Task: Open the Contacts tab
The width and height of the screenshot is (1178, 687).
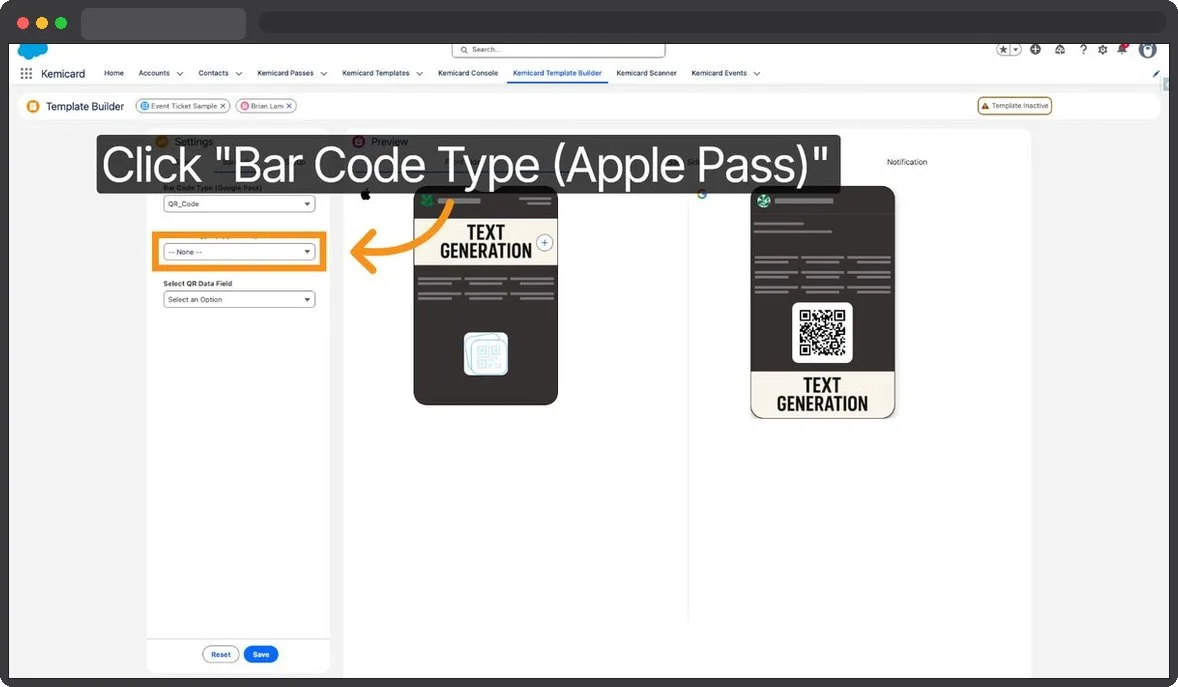Action: point(213,73)
